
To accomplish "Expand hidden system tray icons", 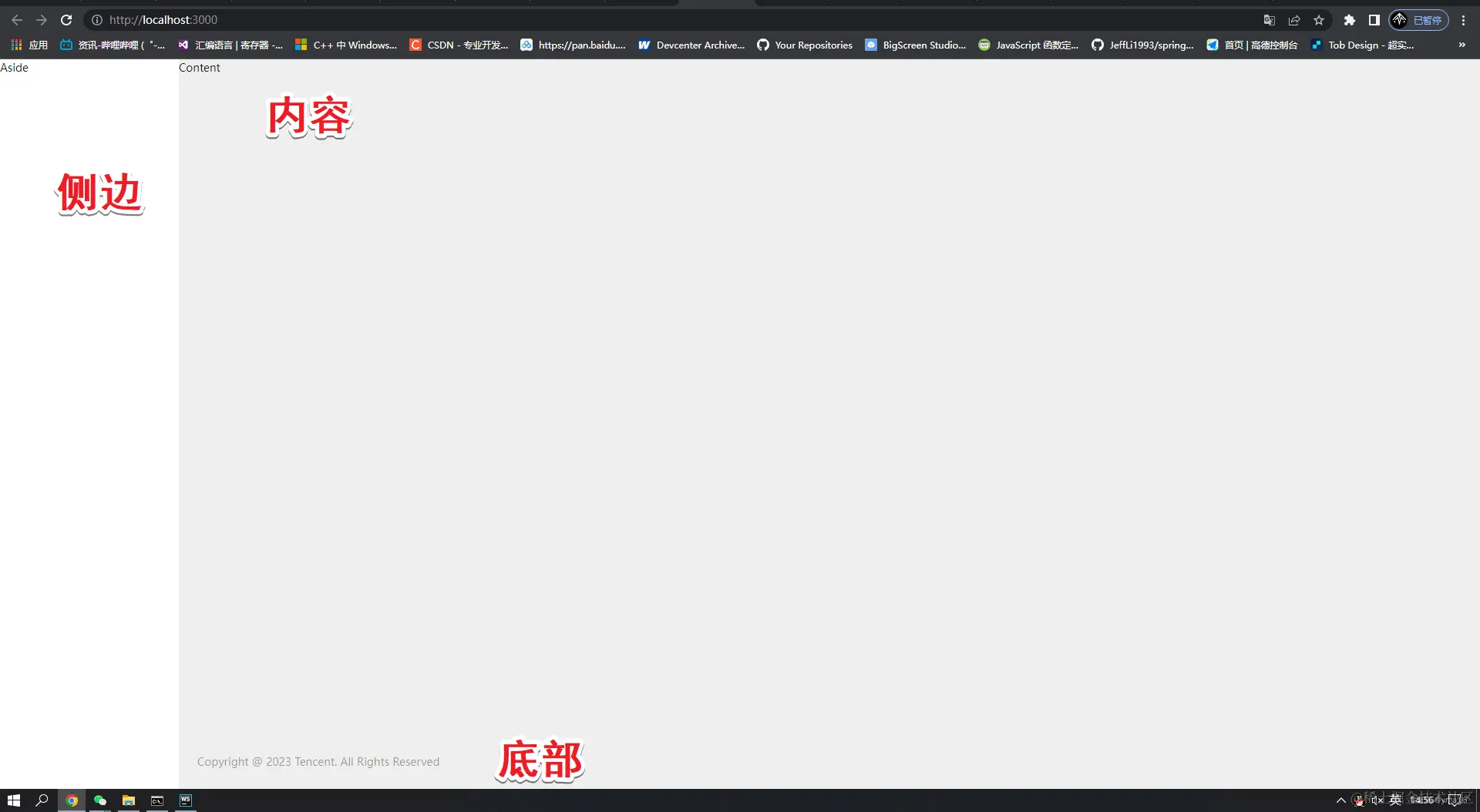I will coord(1340,800).
